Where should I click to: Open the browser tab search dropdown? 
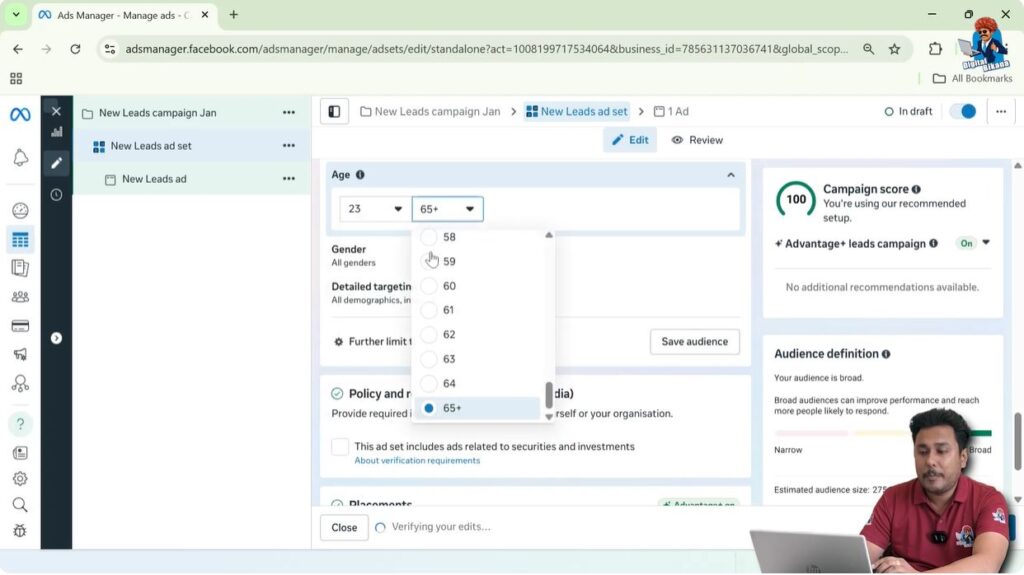pos(16,14)
